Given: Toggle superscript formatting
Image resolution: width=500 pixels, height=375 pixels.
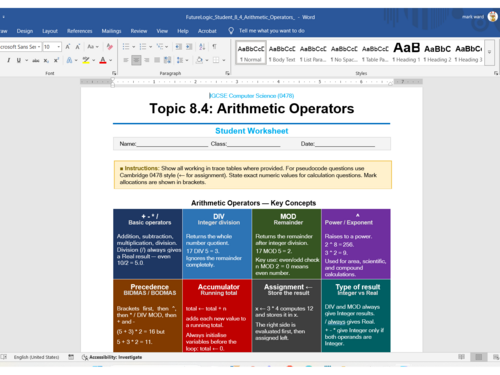Looking at the screenshot, I should pos(56,60).
